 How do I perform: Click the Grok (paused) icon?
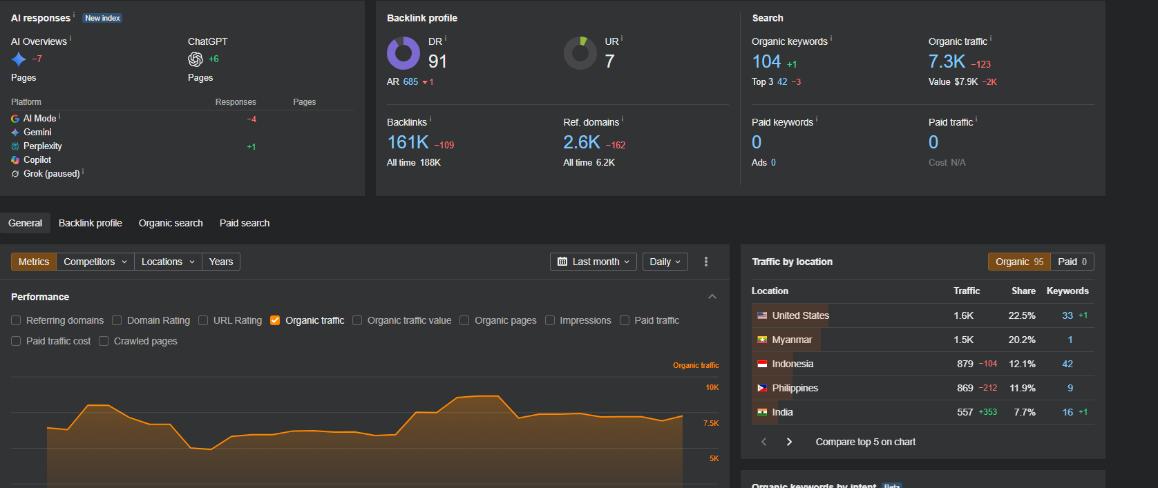click(x=16, y=173)
